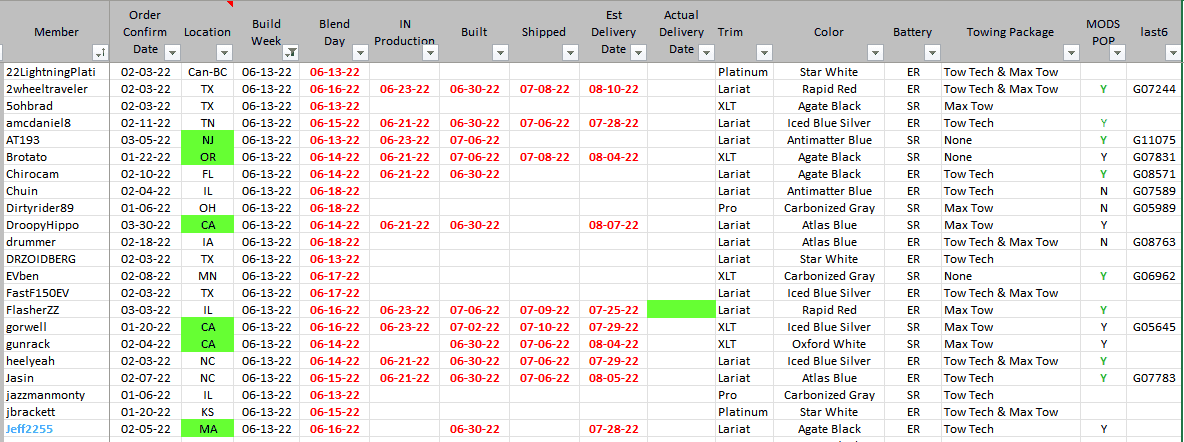Screen dimensions: 1184x442
Task: Click the red comment indicator on Location header
Action: pyautogui.click(x=230, y=4)
